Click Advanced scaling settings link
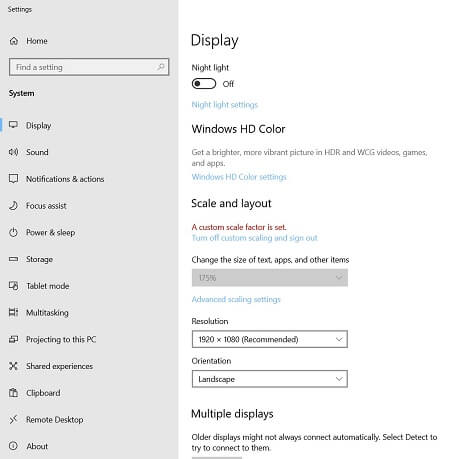The image size is (450, 459). [236, 299]
